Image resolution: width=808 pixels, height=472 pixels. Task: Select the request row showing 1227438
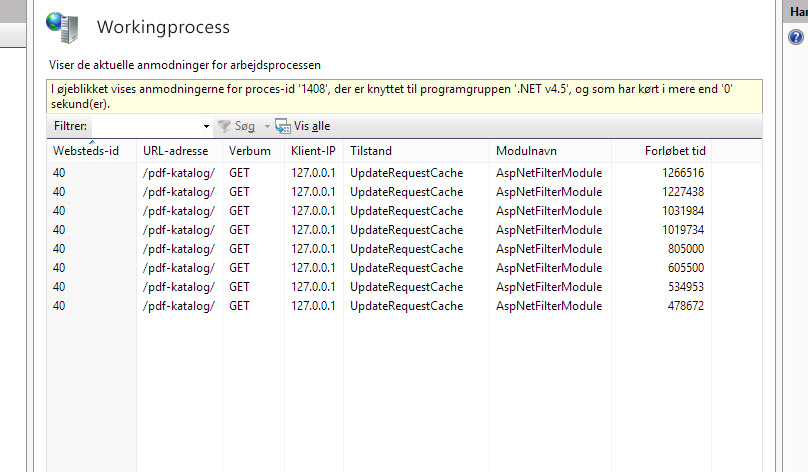click(x=380, y=192)
